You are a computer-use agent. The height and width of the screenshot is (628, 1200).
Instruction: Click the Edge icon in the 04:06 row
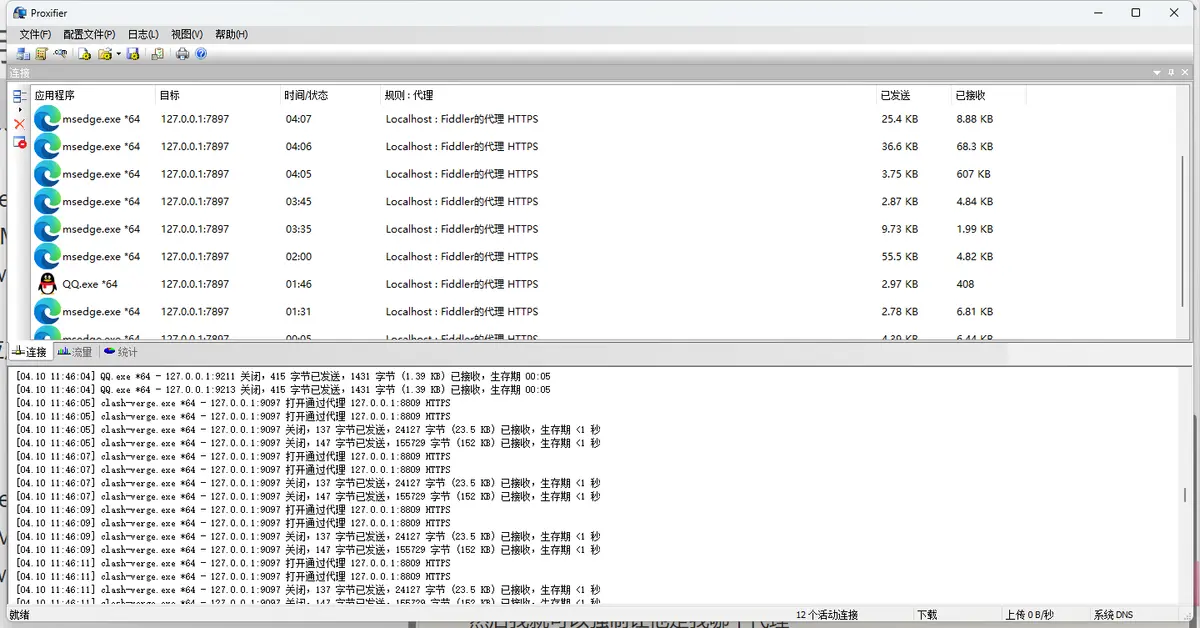[x=47, y=146]
